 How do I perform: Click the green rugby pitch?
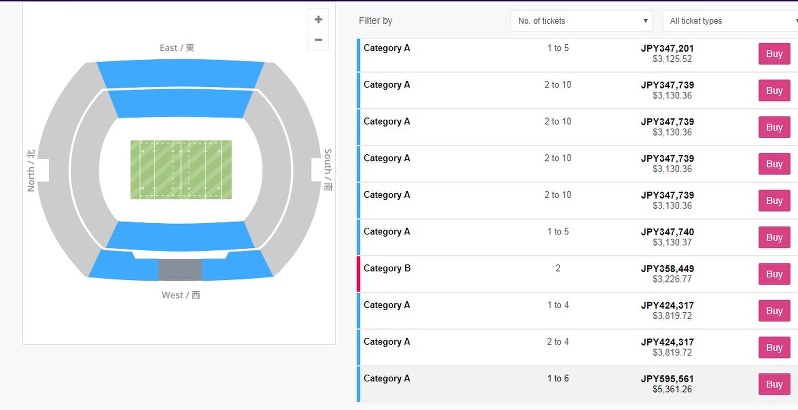(181, 169)
